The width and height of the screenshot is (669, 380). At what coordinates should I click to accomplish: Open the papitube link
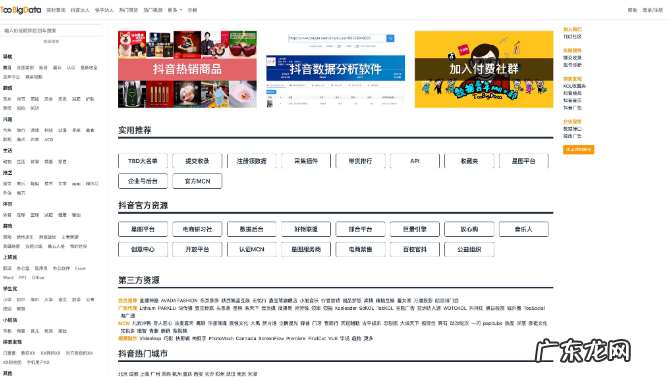pyautogui.click(x=492, y=323)
